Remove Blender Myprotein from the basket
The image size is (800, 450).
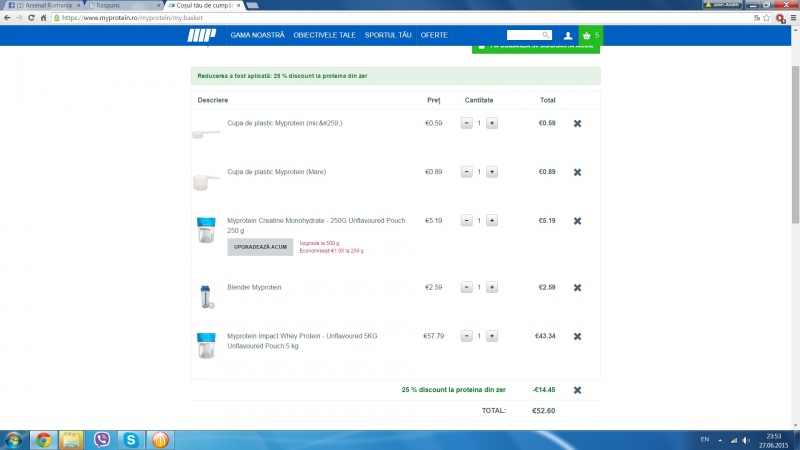577,288
